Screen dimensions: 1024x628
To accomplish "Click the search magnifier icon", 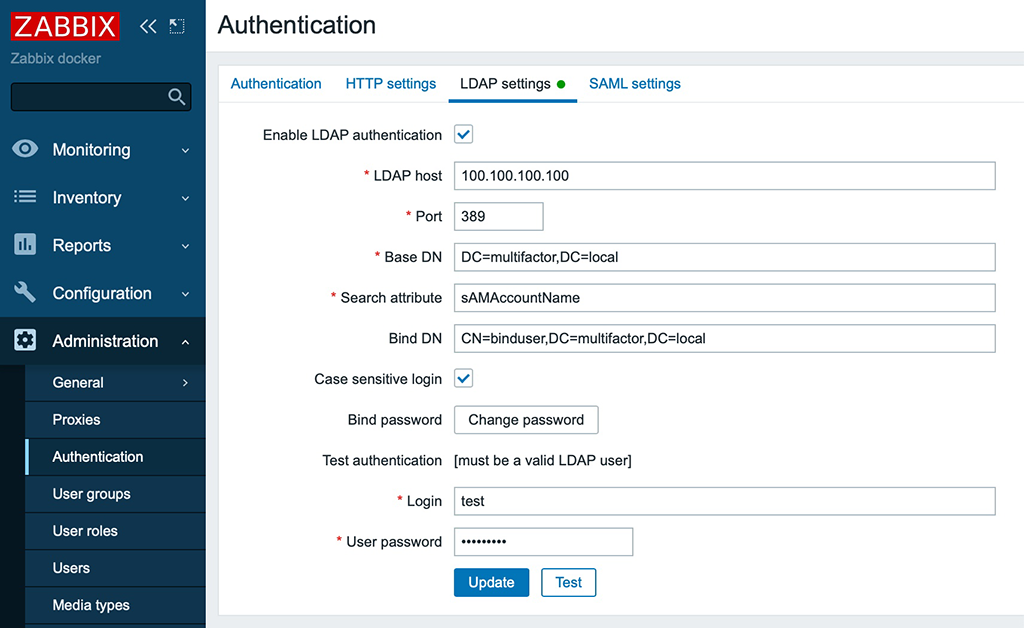I will point(177,97).
